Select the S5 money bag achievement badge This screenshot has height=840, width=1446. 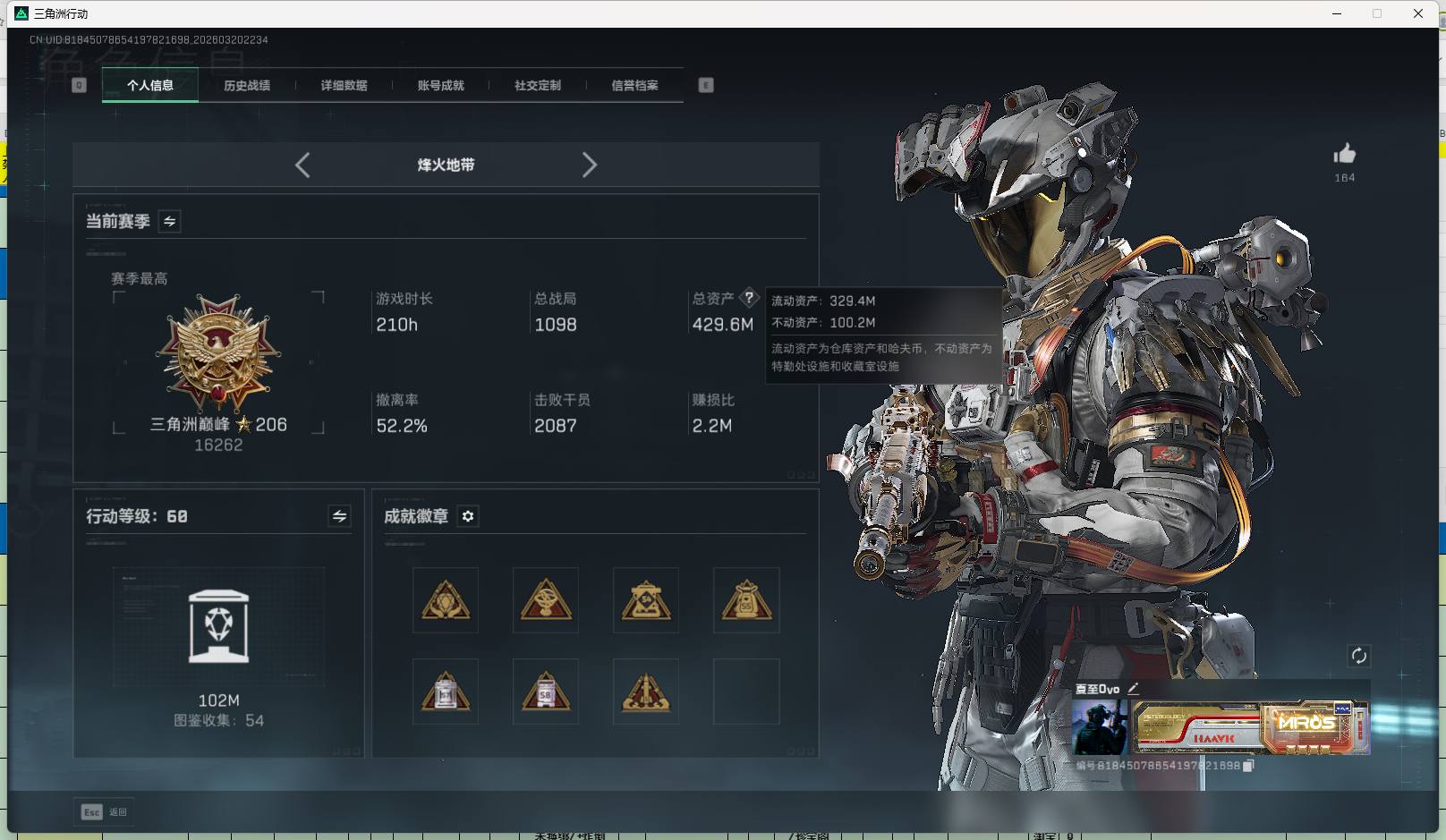(746, 600)
